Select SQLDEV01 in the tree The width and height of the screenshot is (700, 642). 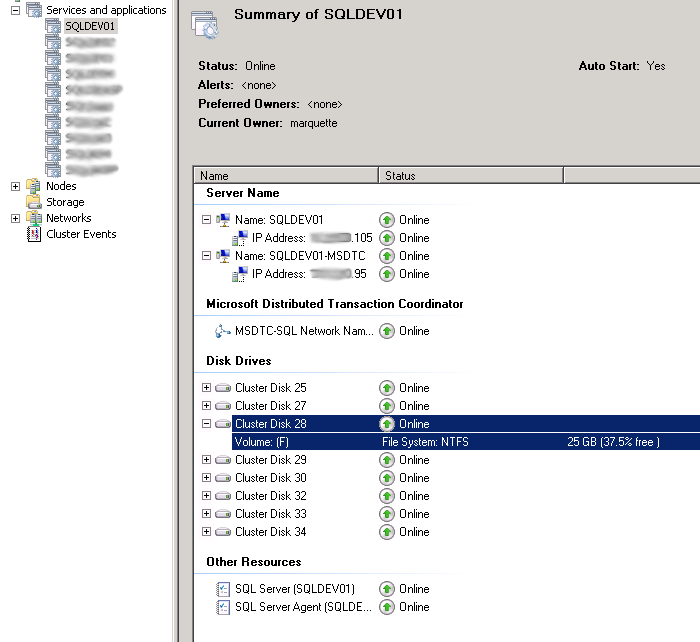click(x=90, y=26)
